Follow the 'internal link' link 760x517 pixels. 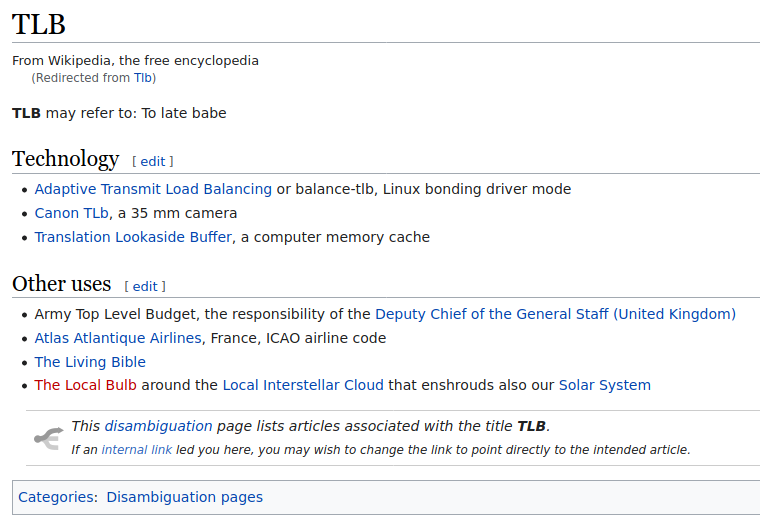point(137,450)
